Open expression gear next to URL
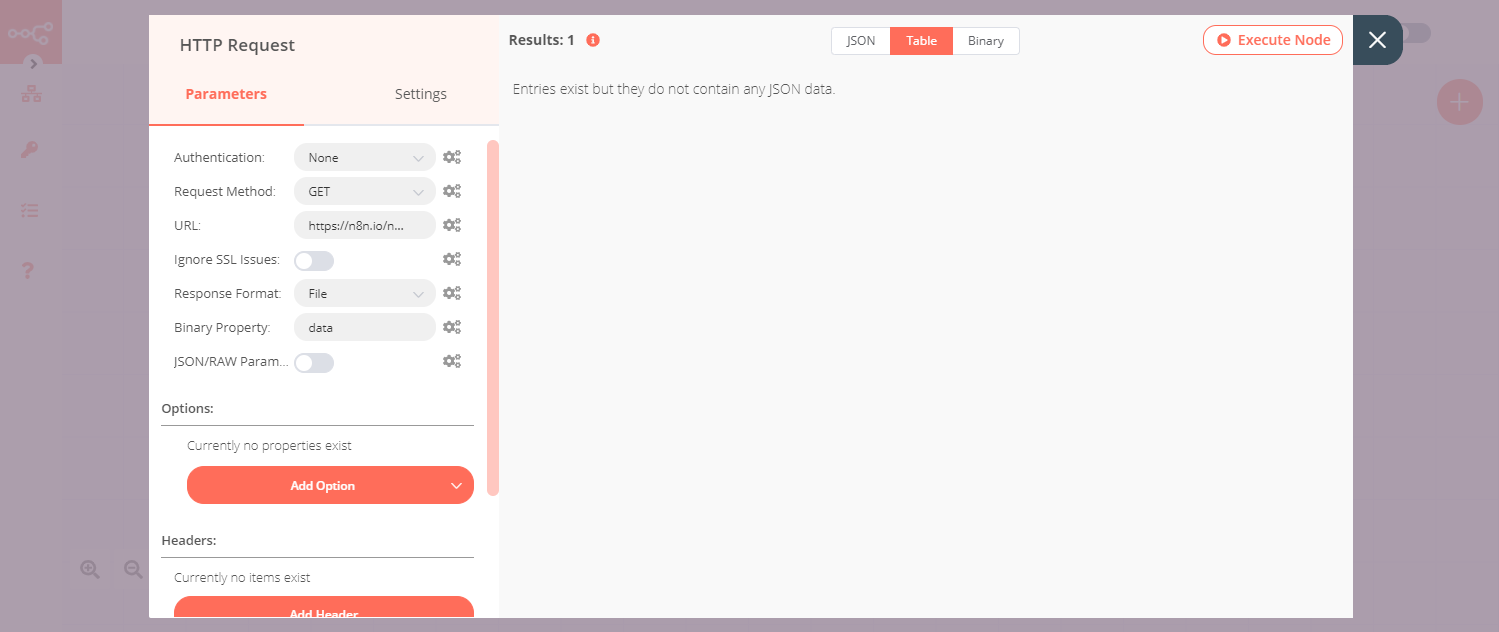Screen dimensions: 1499x632 (452, 225)
